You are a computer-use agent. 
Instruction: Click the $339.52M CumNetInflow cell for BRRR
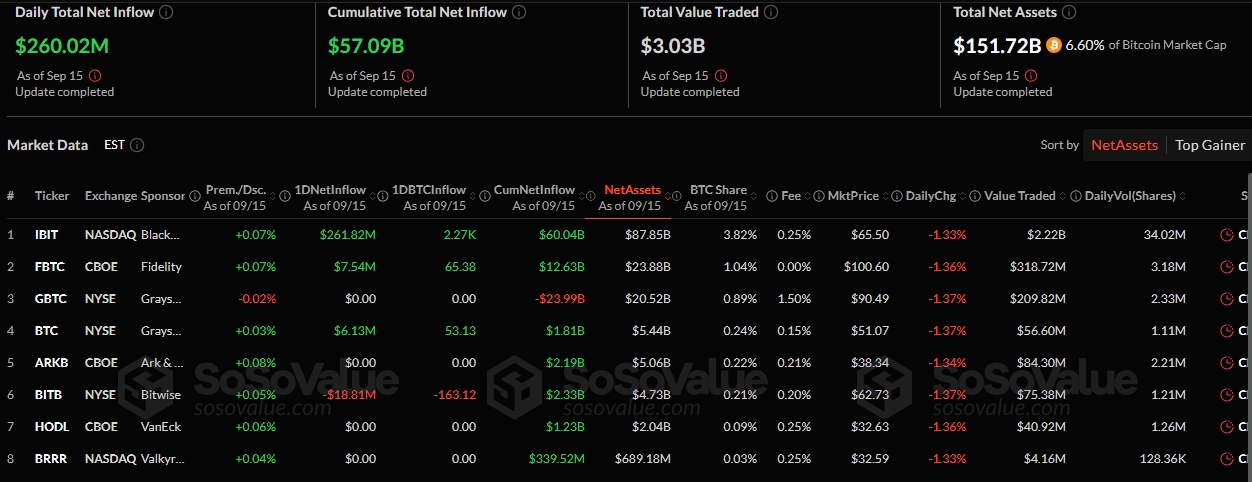click(557, 459)
